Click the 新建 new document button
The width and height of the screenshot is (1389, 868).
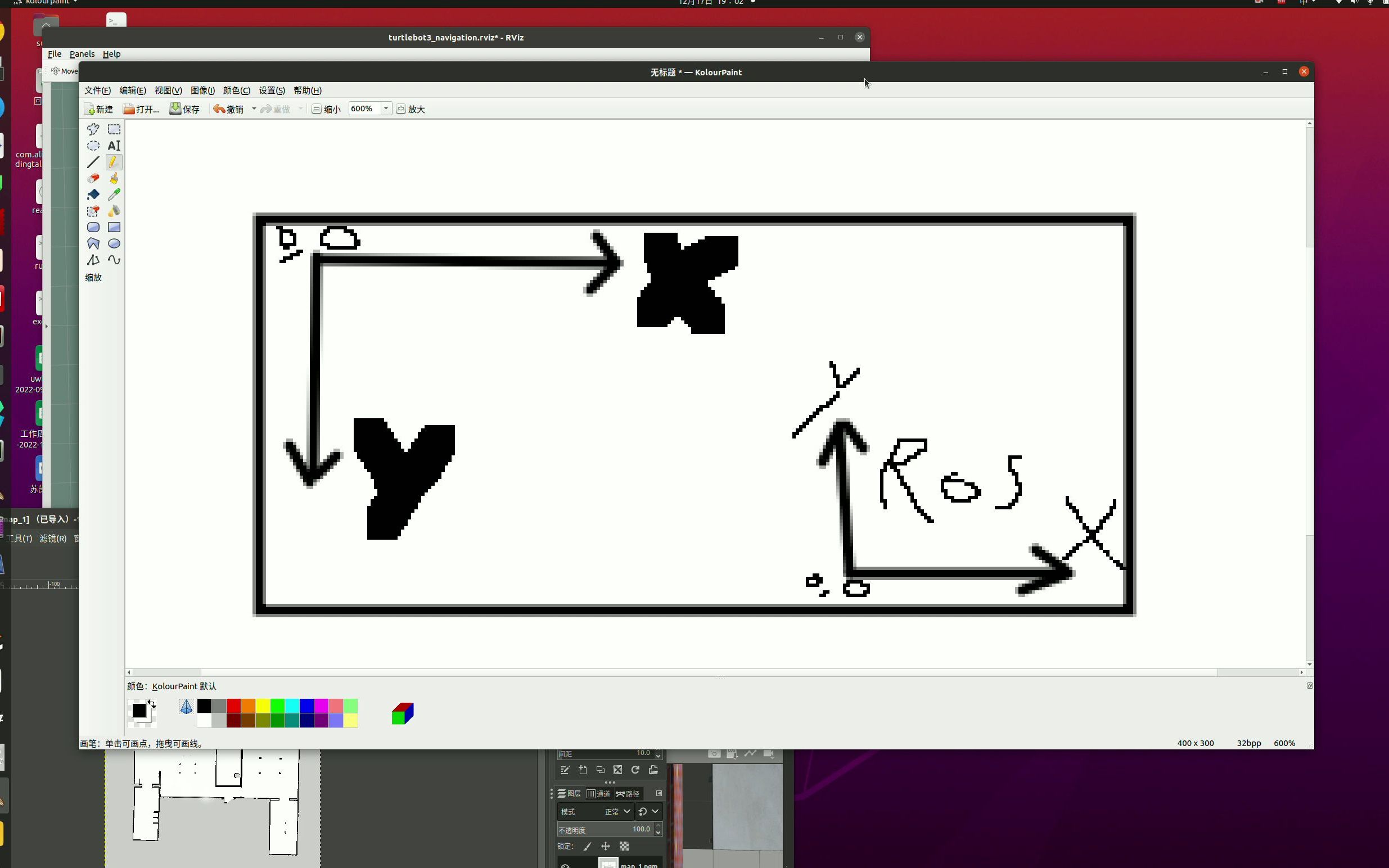tap(100, 109)
